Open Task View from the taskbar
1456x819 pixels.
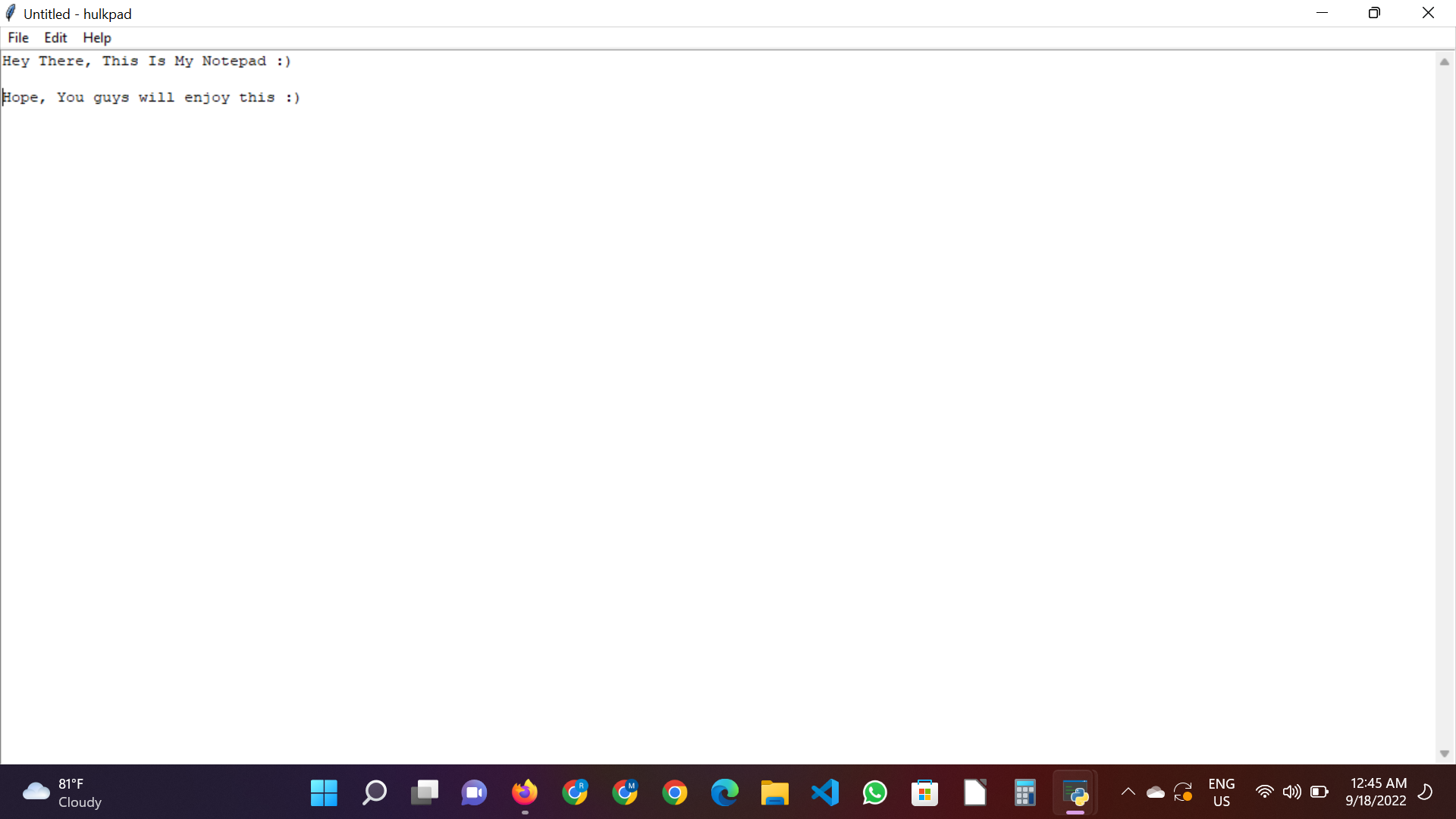click(424, 793)
